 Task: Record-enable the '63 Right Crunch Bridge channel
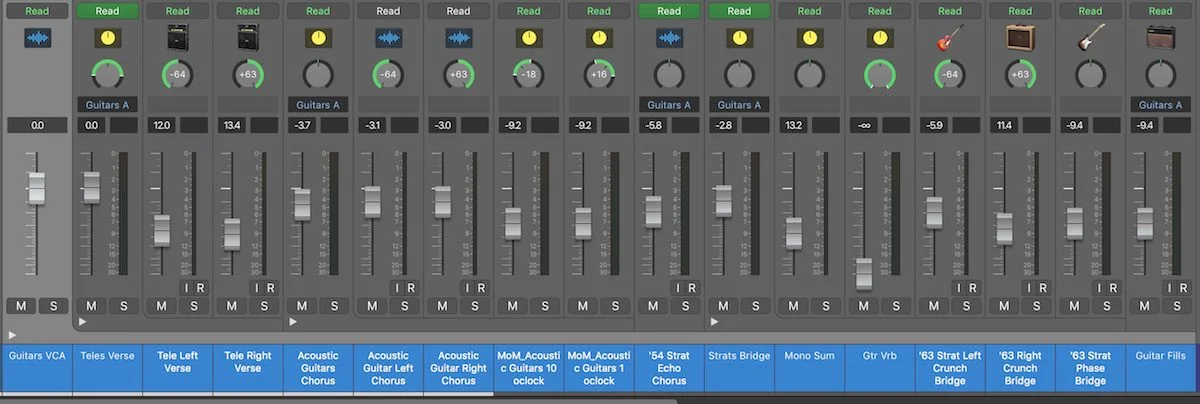tap(1041, 288)
